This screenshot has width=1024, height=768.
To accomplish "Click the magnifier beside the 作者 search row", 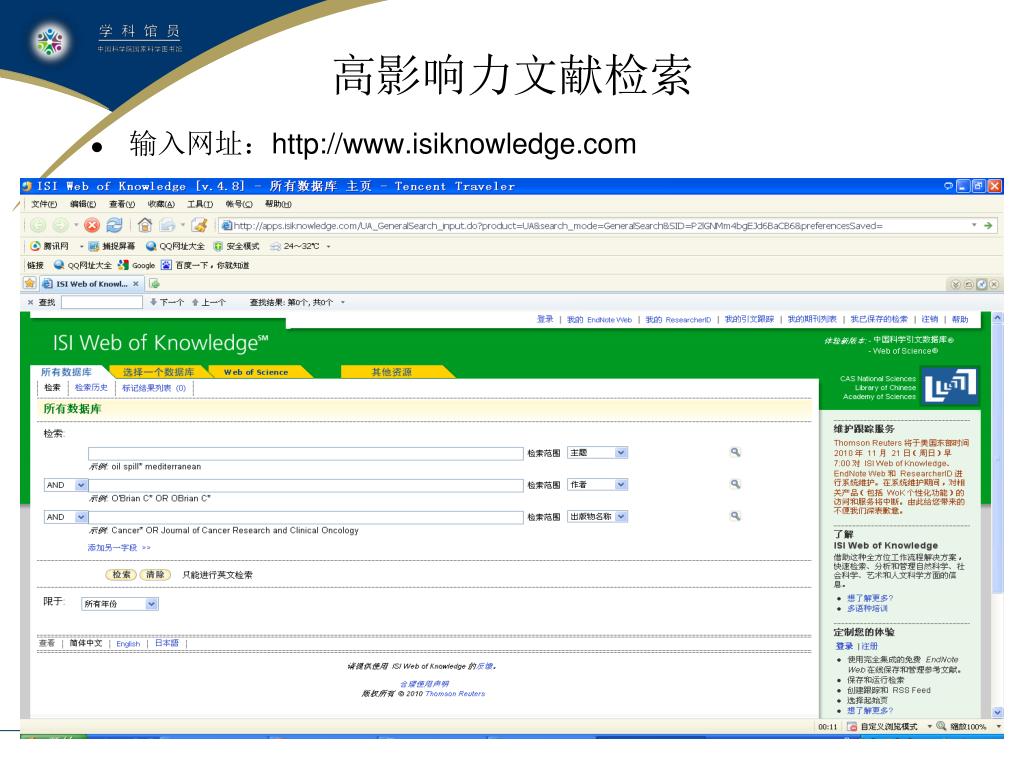I will click(735, 484).
